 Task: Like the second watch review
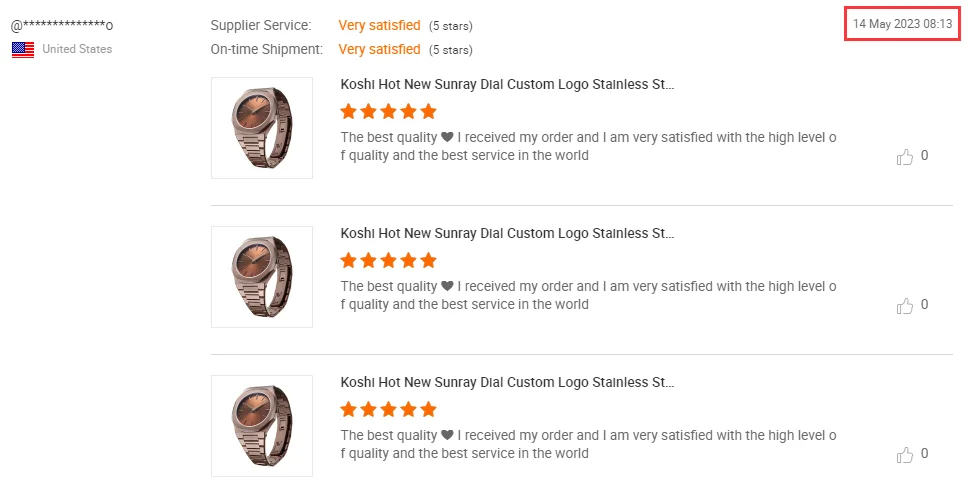(x=905, y=306)
